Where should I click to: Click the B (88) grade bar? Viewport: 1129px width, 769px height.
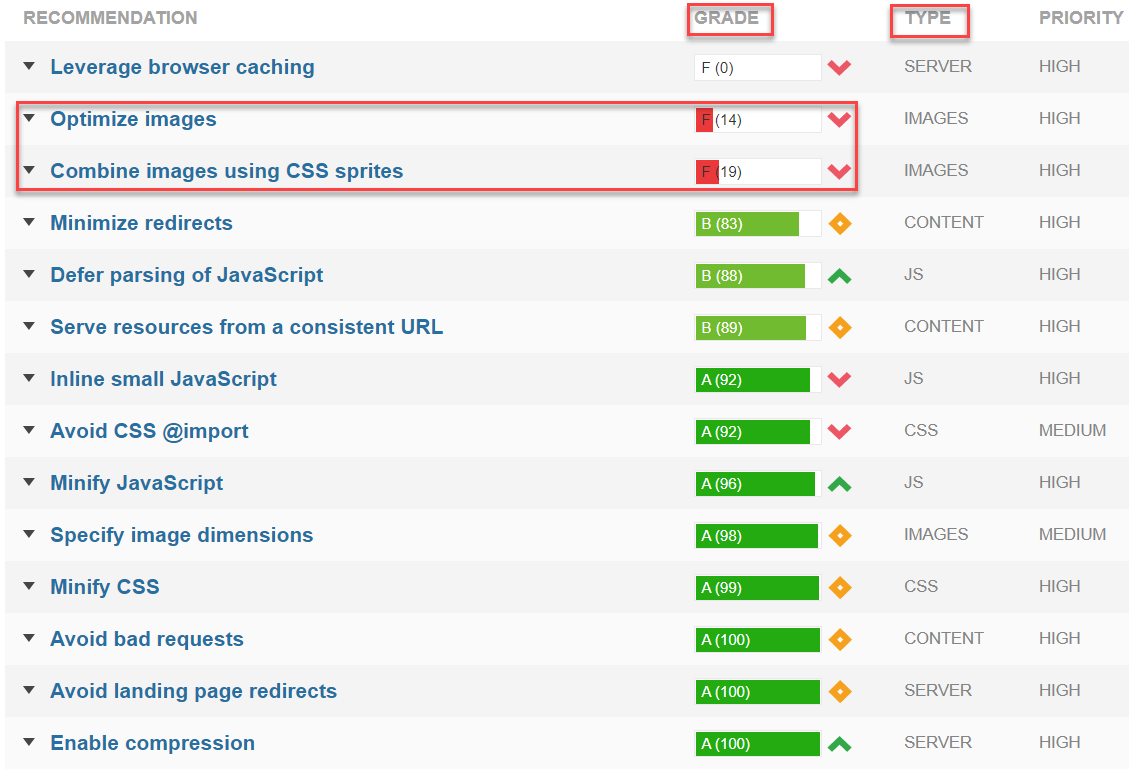[x=757, y=276]
